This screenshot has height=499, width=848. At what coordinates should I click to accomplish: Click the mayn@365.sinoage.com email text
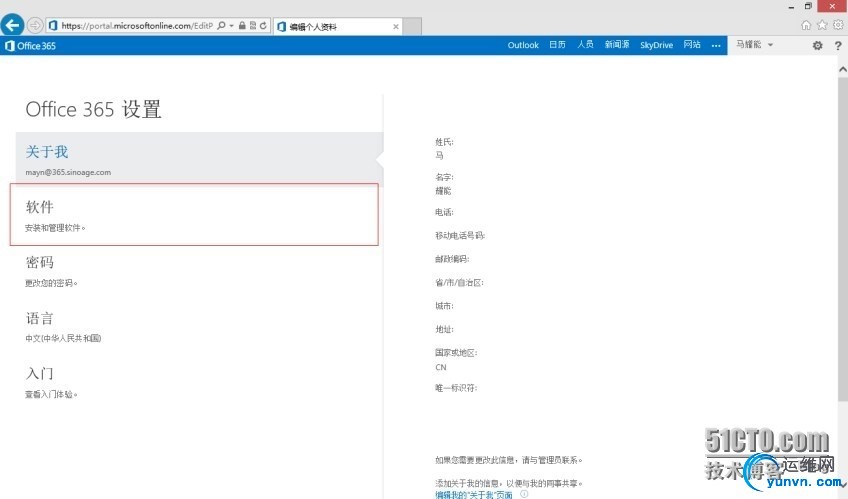[x=68, y=172]
